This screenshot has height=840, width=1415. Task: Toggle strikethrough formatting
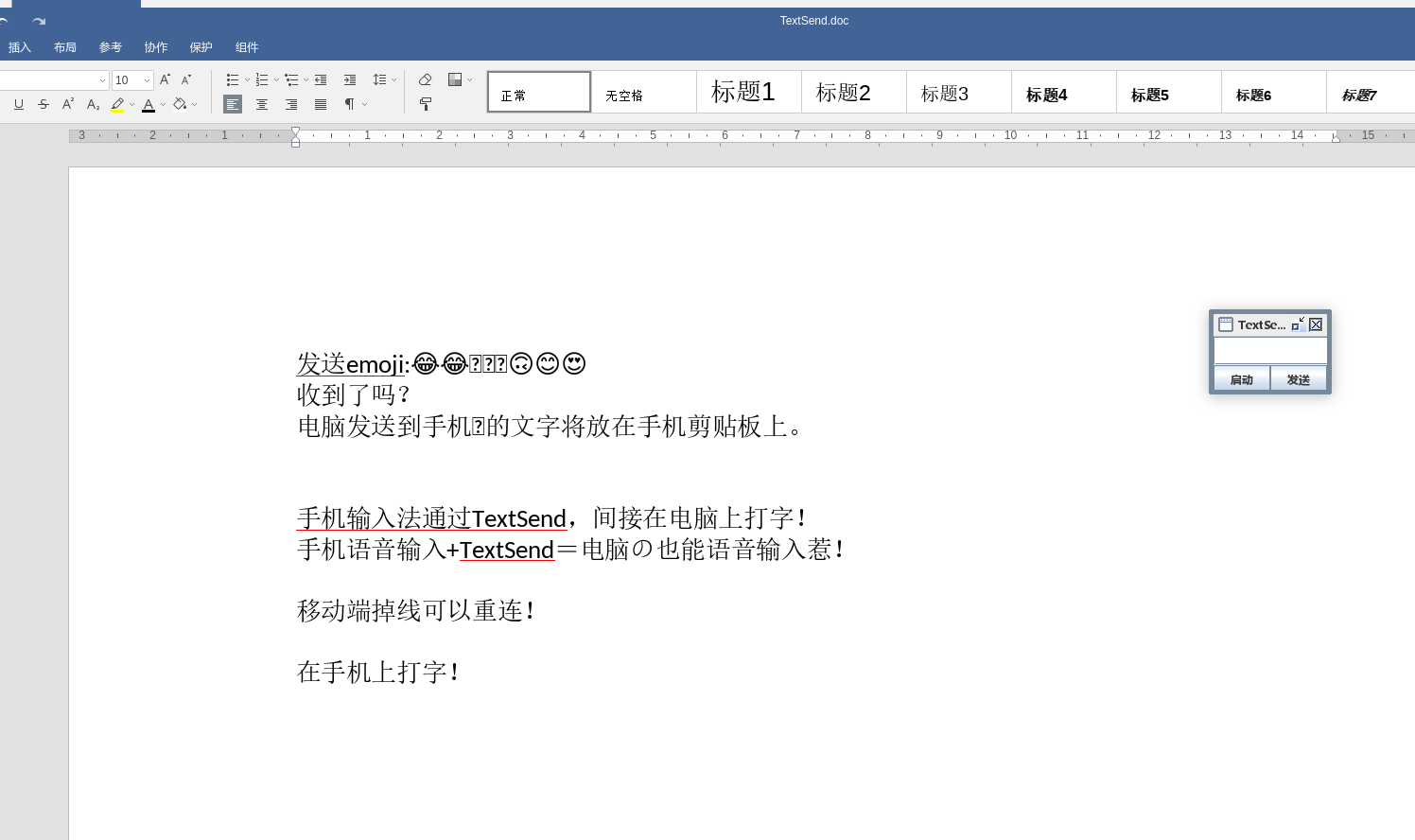[x=44, y=104]
